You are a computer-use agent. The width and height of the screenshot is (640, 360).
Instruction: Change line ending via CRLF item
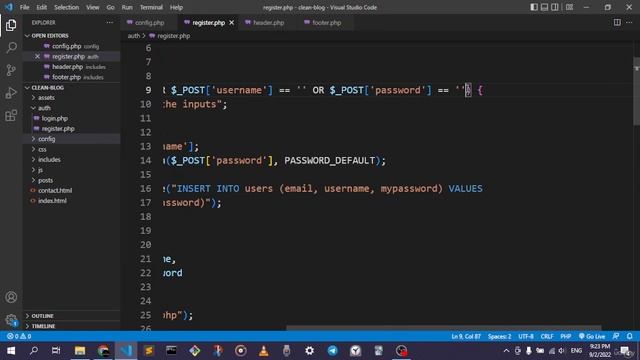[x=547, y=336]
